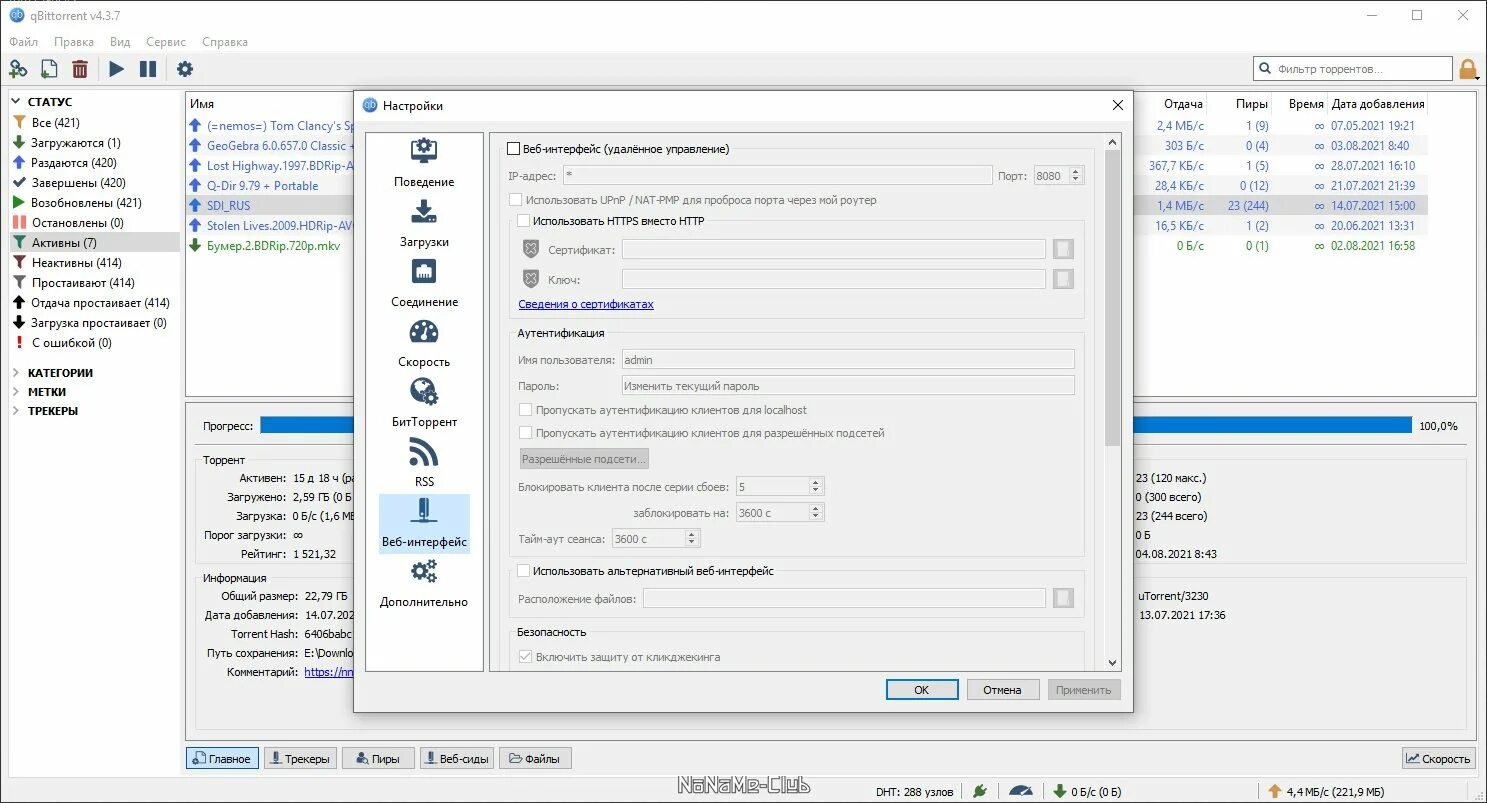
Task: Click the upload speed status bar indicator
Action: (x=1325, y=791)
